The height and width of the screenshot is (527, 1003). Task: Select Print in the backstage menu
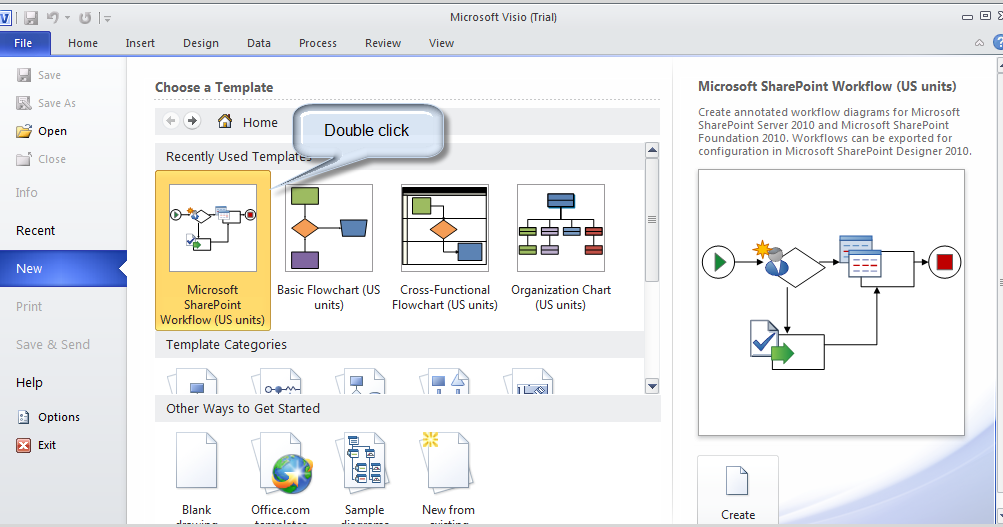[29, 306]
